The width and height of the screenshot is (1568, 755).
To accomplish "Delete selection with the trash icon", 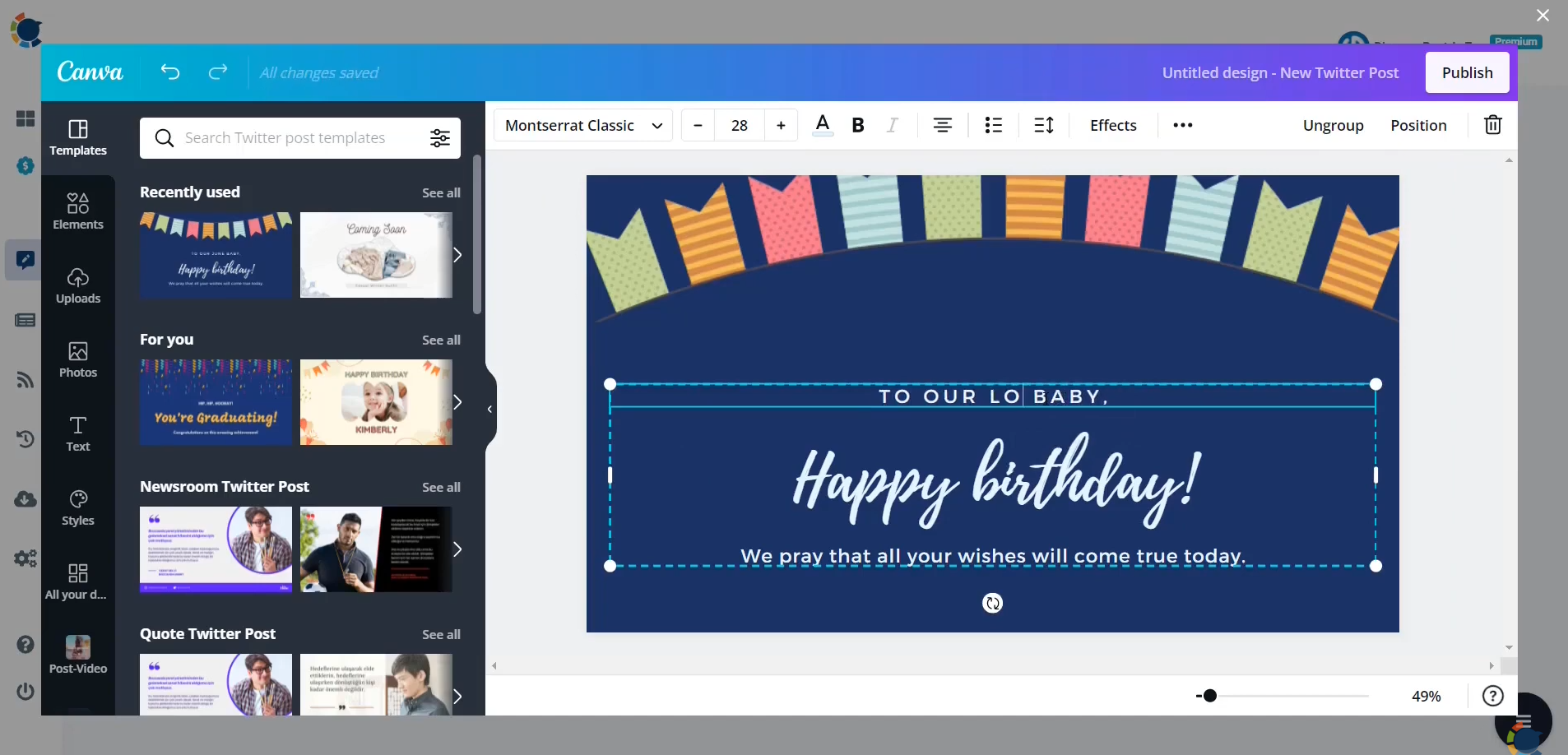I will 1493,125.
